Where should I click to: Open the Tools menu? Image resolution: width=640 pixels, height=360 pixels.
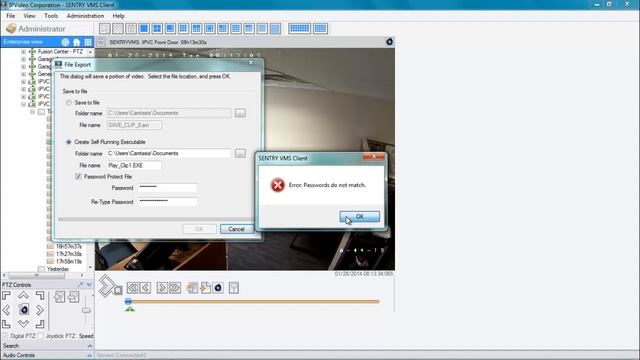point(51,16)
